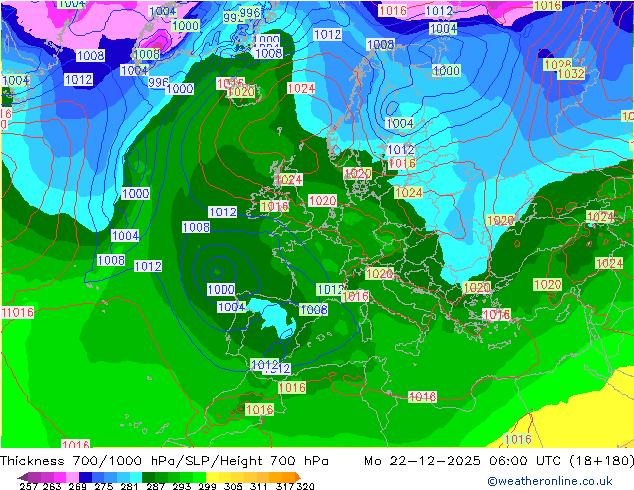Click the red 1020 label over the Netherlands

coord(322,201)
